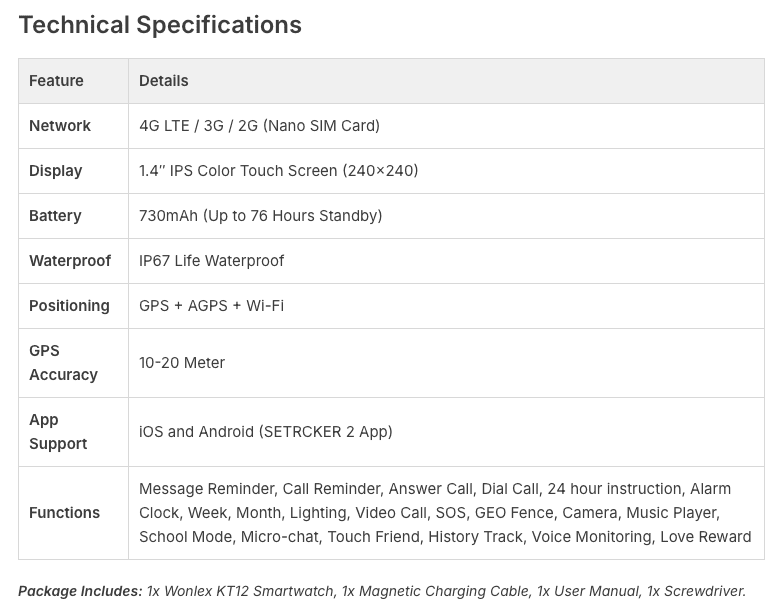Click the Feature column header
The height and width of the screenshot is (616, 780).
56,81
